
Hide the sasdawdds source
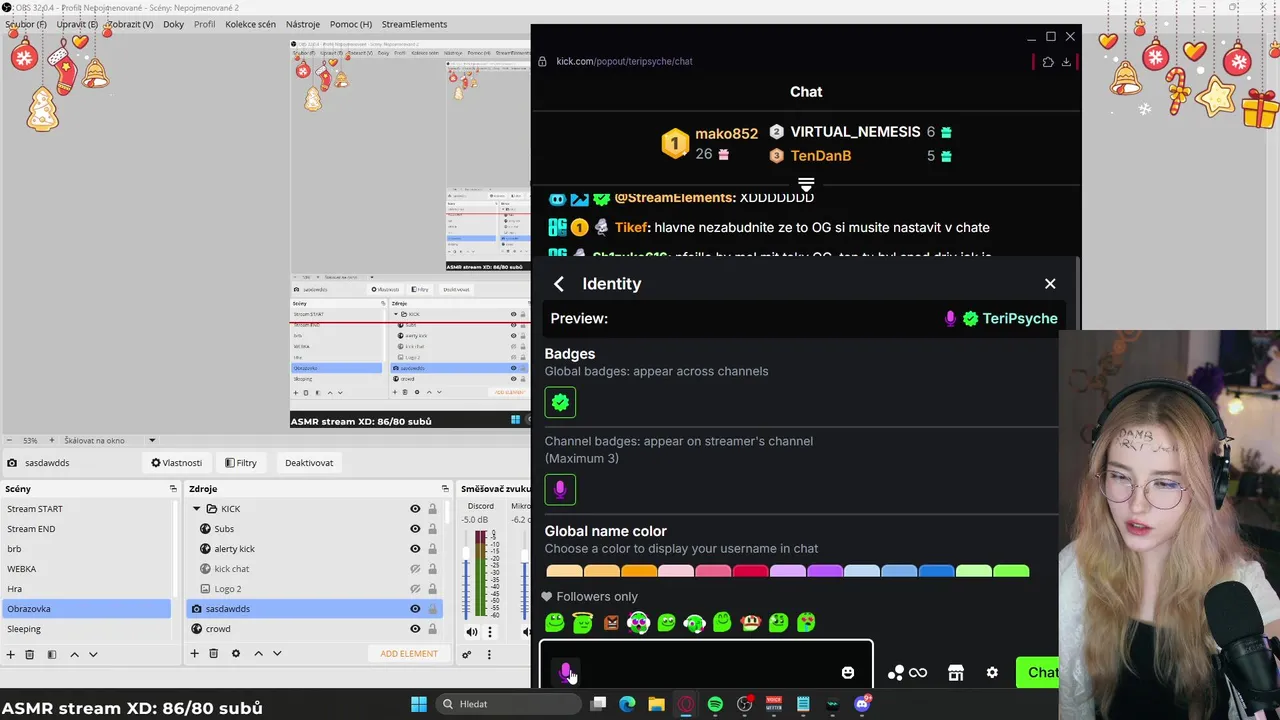point(415,609)
